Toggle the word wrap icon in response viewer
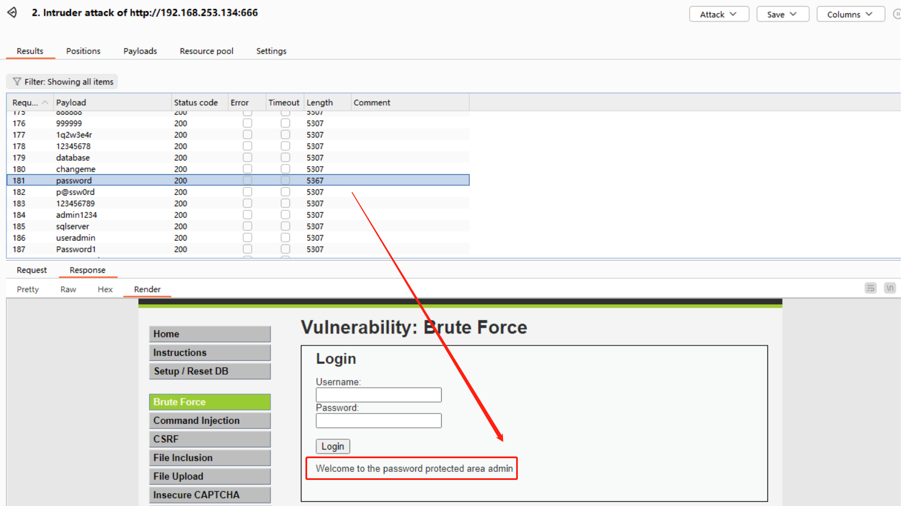This screenshot has width=901, height=506. click(870, 288)
